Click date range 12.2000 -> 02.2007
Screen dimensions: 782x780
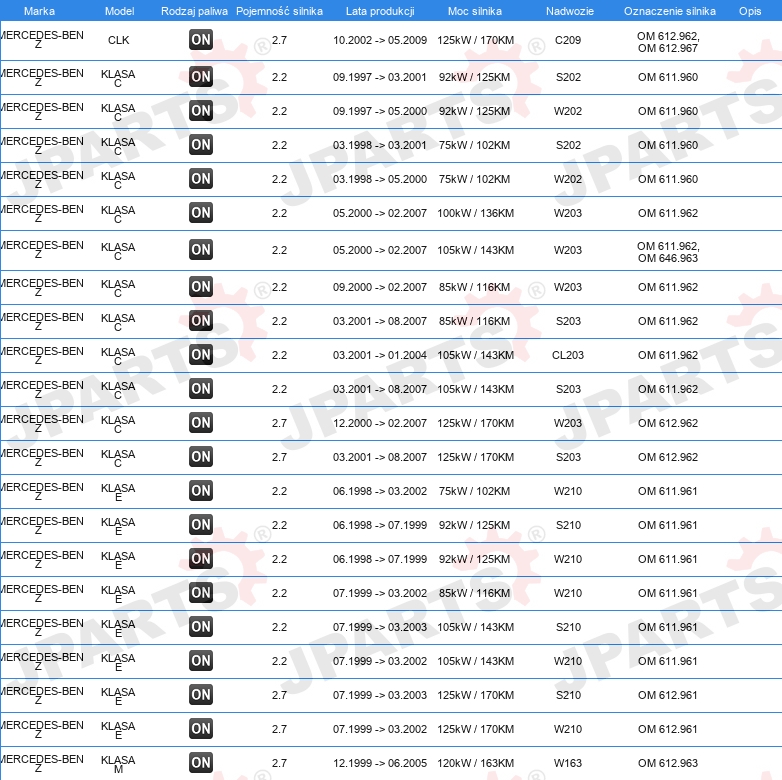click(x=380, y=423)
